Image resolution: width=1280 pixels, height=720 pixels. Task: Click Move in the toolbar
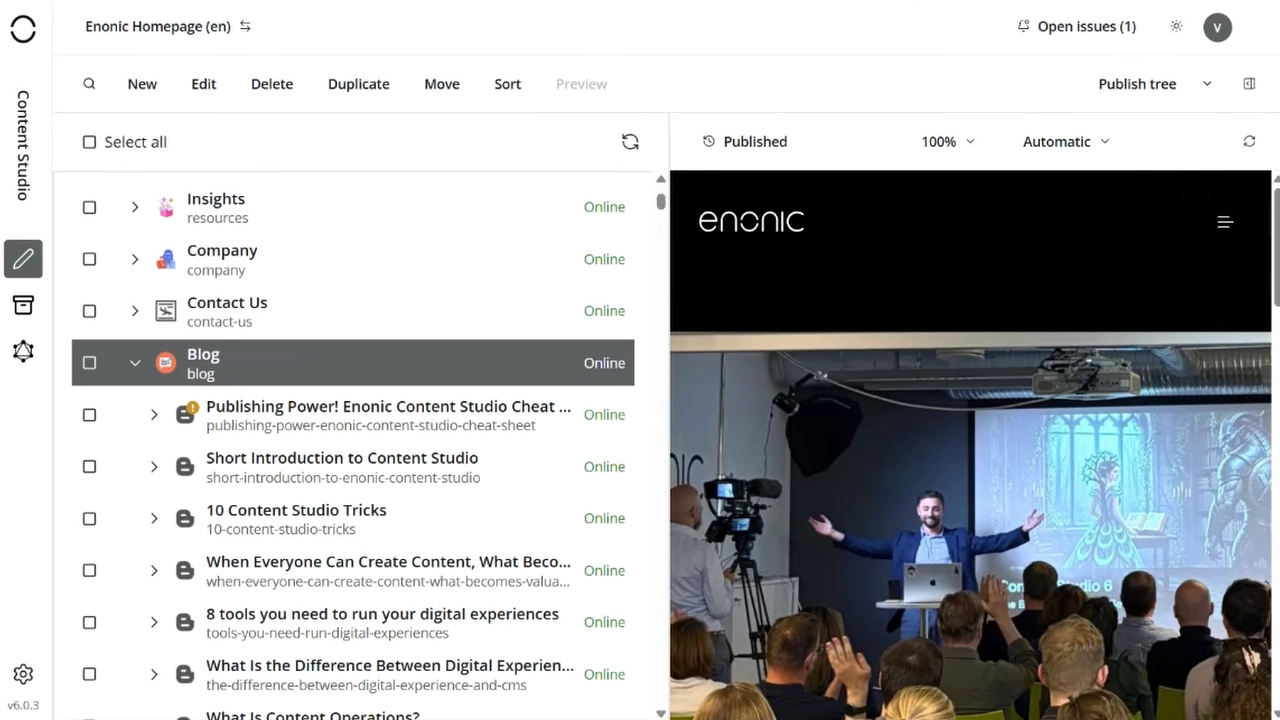pyautogui.click(x=442, y=84)
